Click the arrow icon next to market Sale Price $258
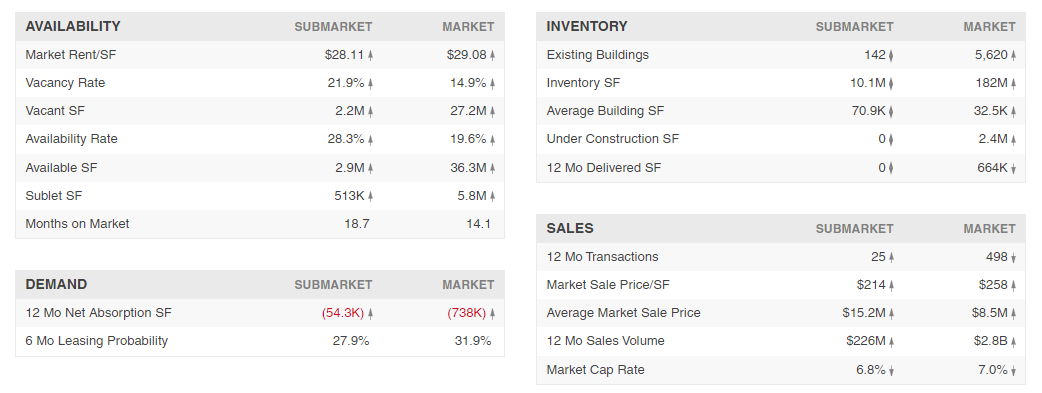This screenshot has width=1042, height=393. (x=1013, y=286)
